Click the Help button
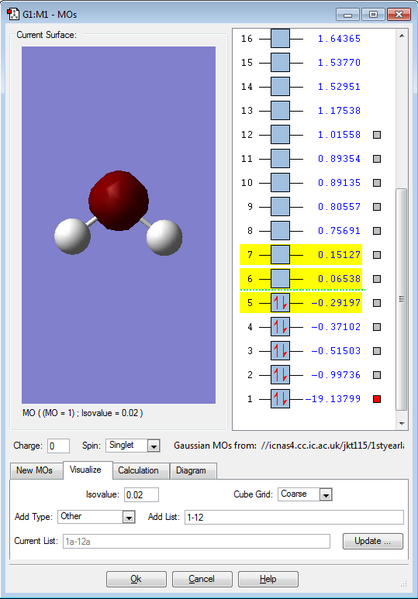The width and height of the screenshot is (418, 599). 268,579
